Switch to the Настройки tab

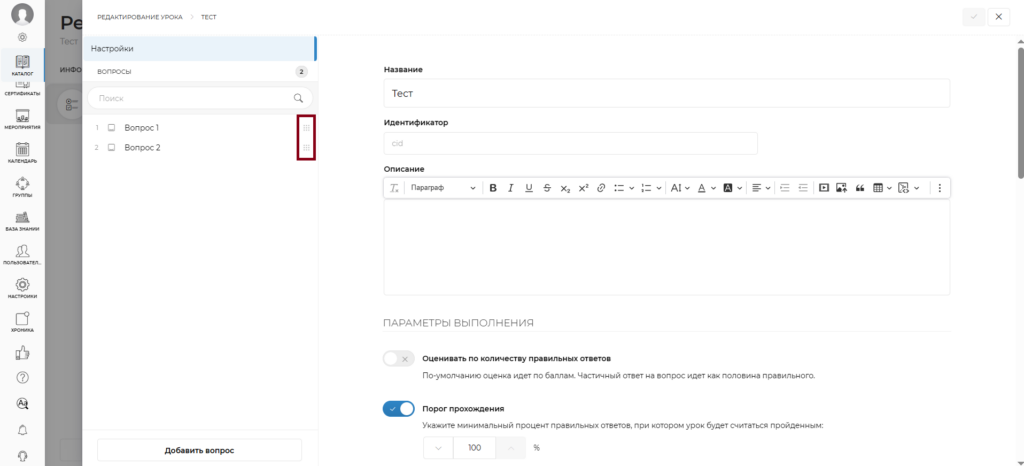point(199,48)
